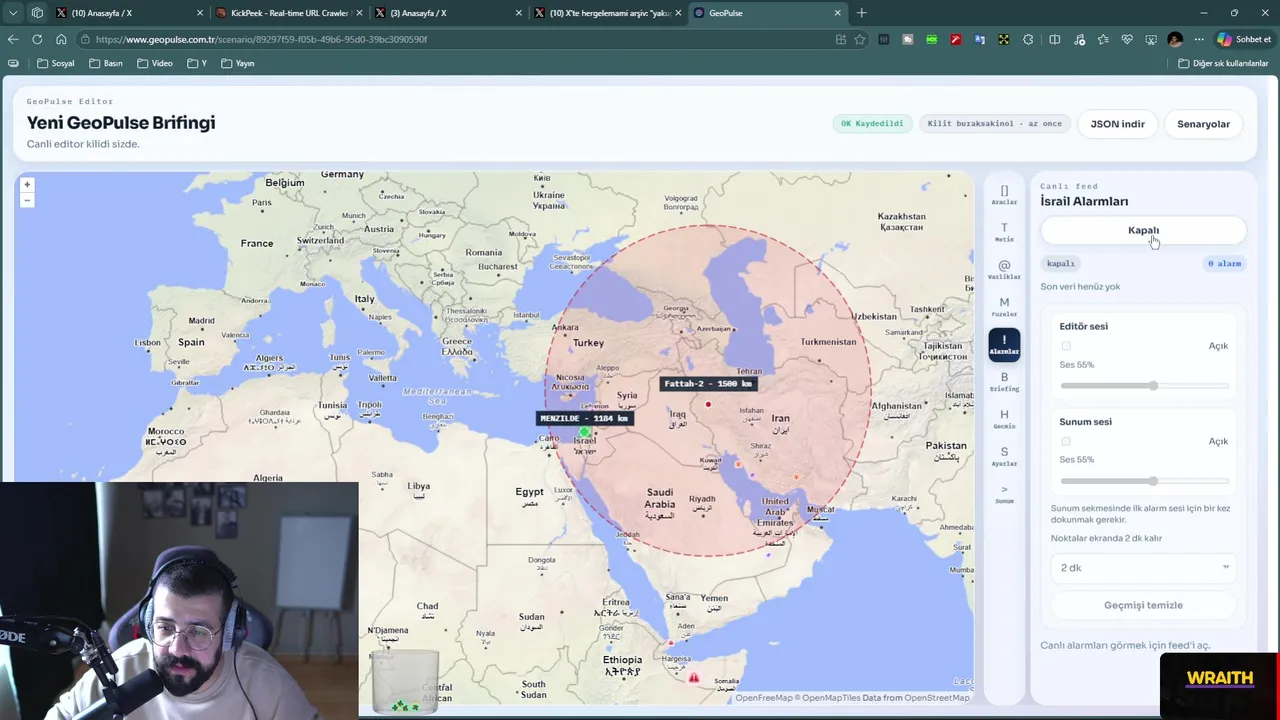The width and height of the screenshot is (1280, 720).
Task: Open the Senaryolar scenarios list
Action: click(1203, 124)
